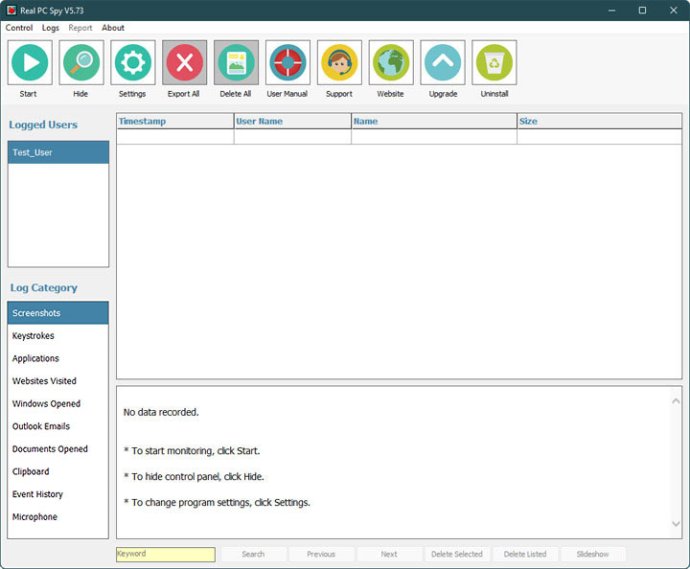Image resolution: width=690 pixels, height=569 pixels.
Task: Open the Control menu
Action: tap(19, 28)
